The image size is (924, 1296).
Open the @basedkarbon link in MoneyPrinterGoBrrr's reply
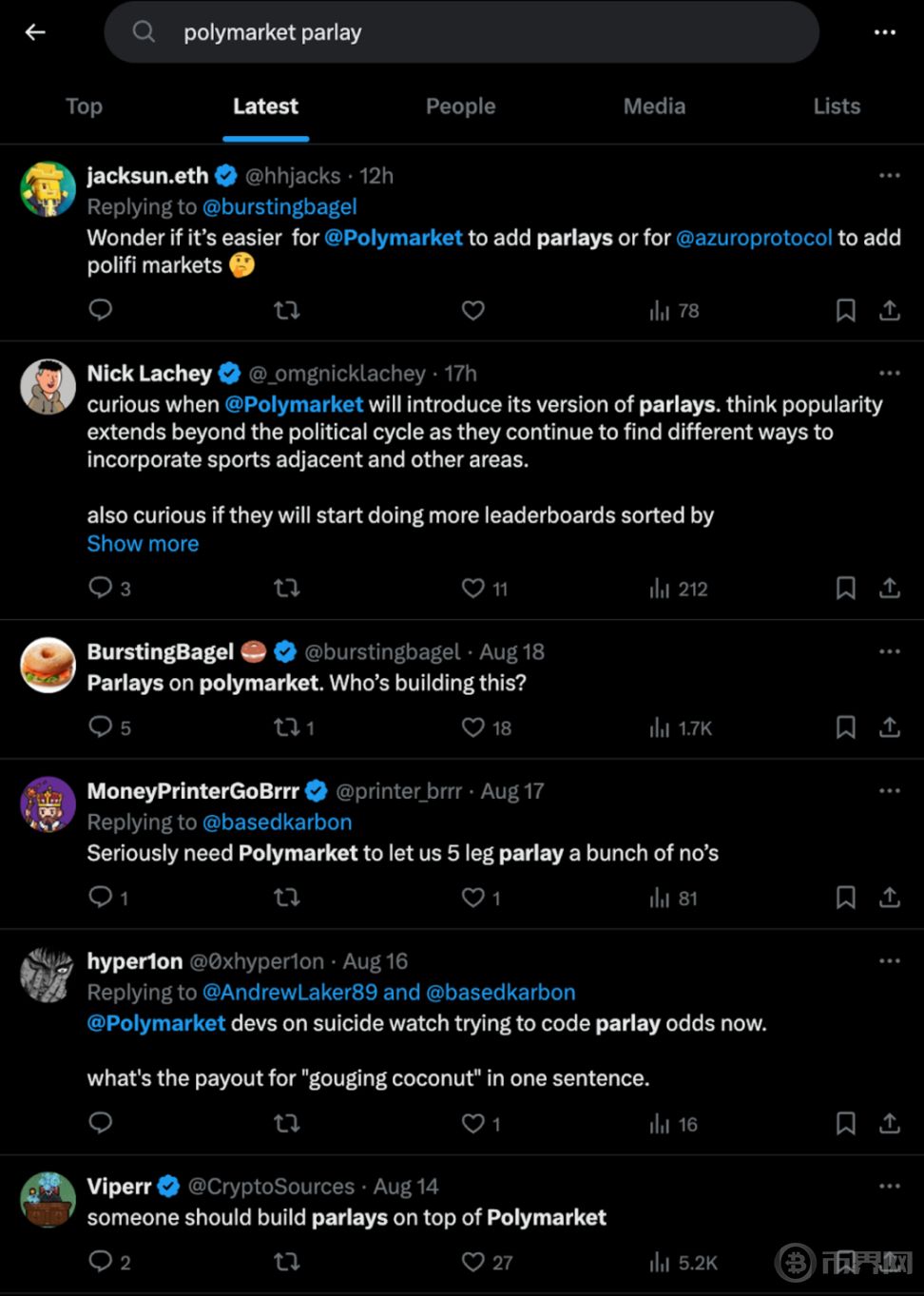click(277, 822)
